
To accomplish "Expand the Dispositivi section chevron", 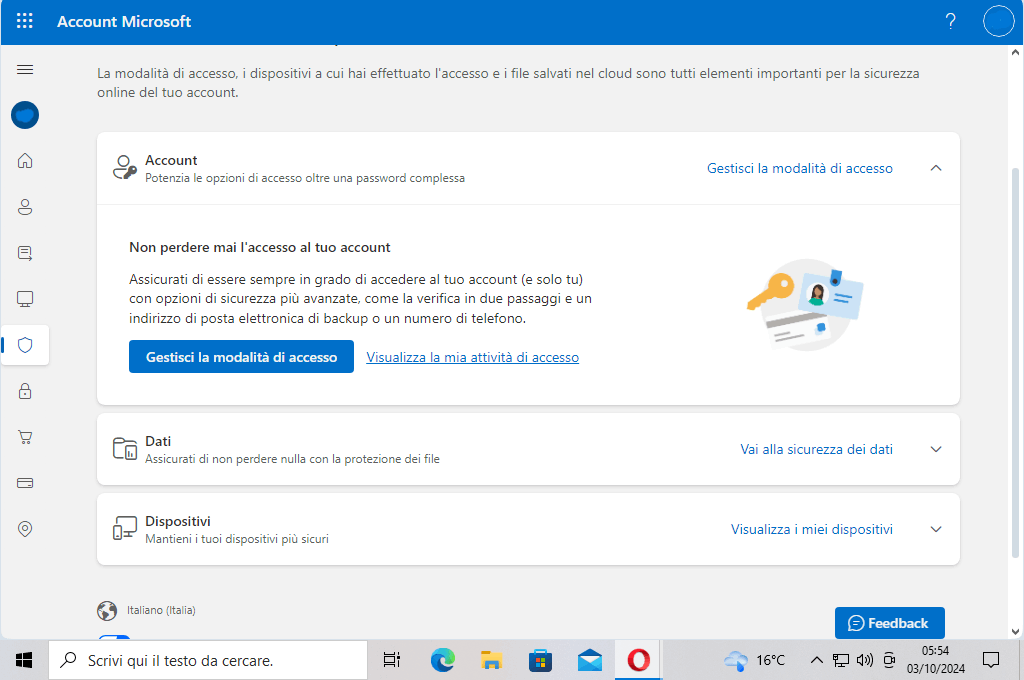I will coord(936,529).
